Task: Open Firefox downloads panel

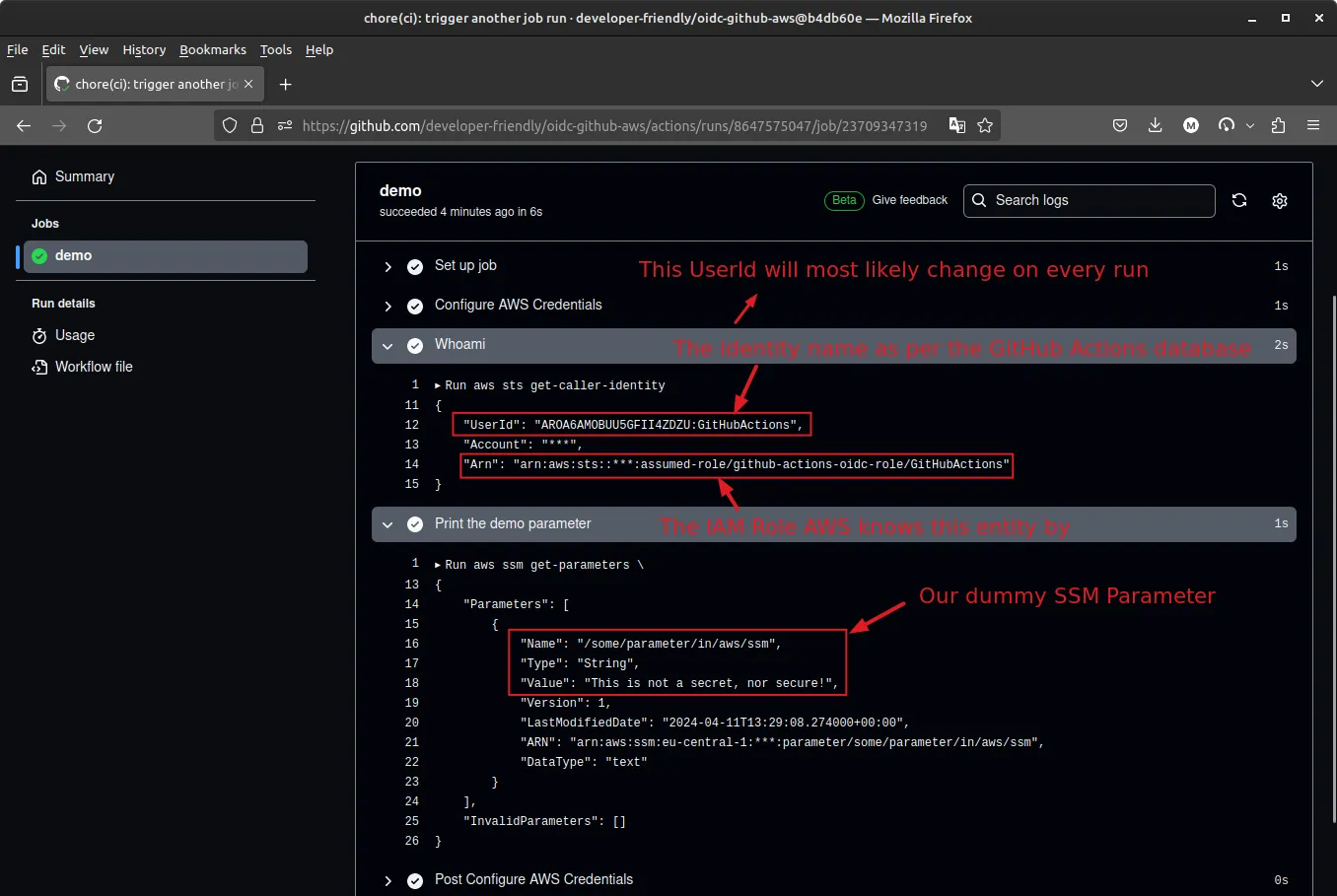Action: click(1156, 125)
